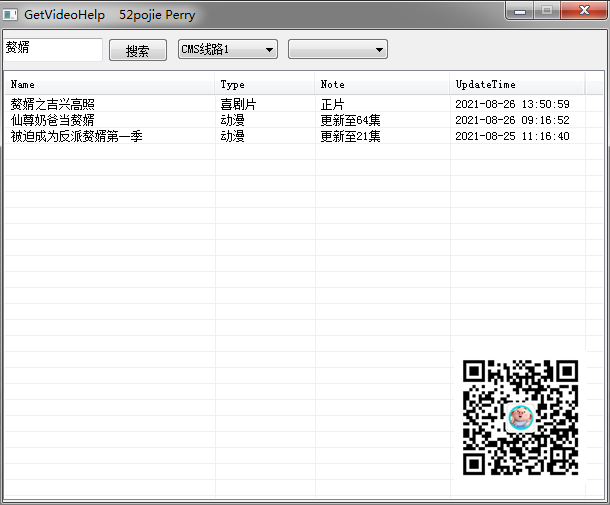Click the 搜索 search button
This screenshot has width=610, height=505.
click(x=138, y=50)
